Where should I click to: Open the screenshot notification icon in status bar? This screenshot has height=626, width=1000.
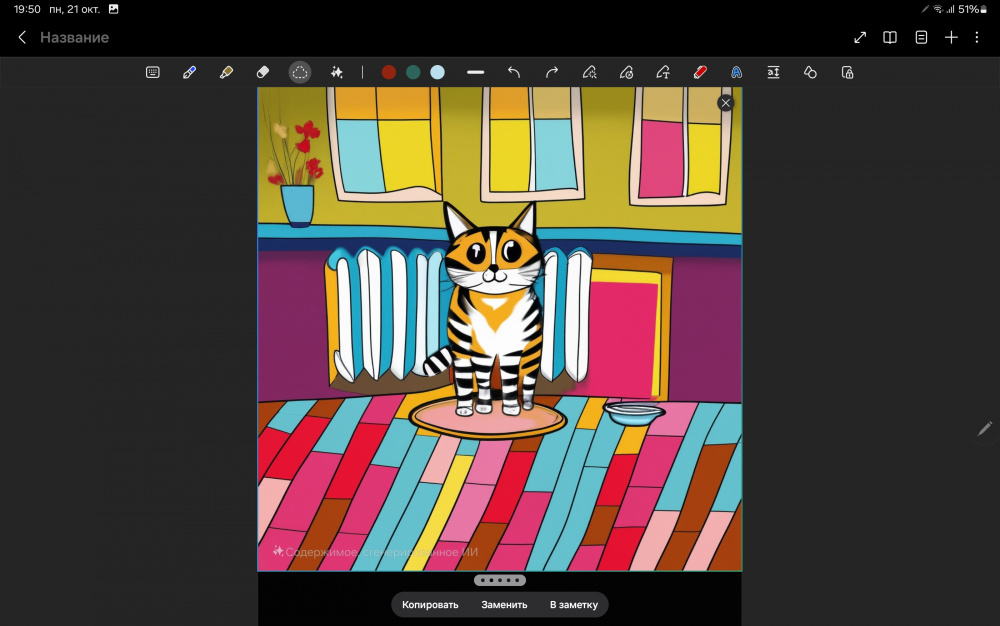[x=114, y=9]
